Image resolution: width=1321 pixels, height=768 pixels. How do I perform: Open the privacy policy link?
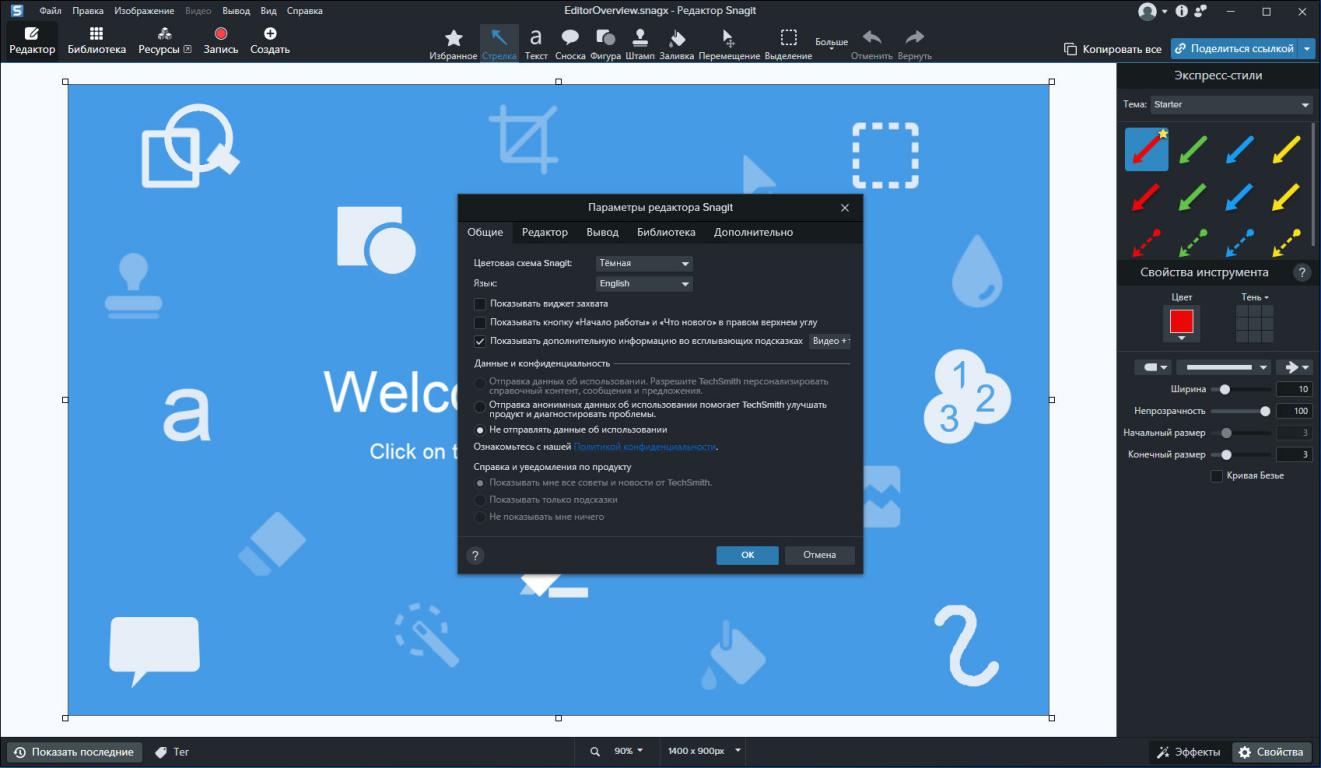coord(645,447)
